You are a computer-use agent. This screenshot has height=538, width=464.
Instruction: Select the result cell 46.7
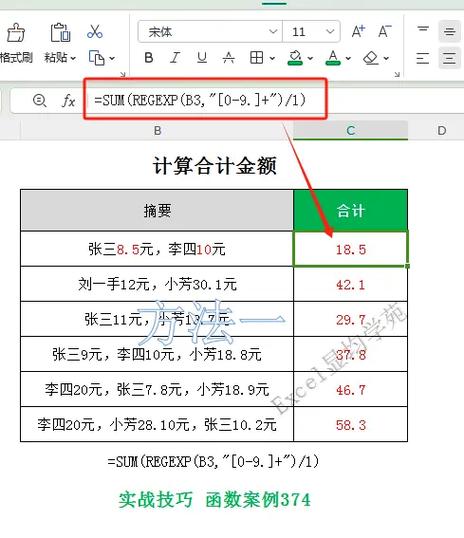tap(350, 389)
